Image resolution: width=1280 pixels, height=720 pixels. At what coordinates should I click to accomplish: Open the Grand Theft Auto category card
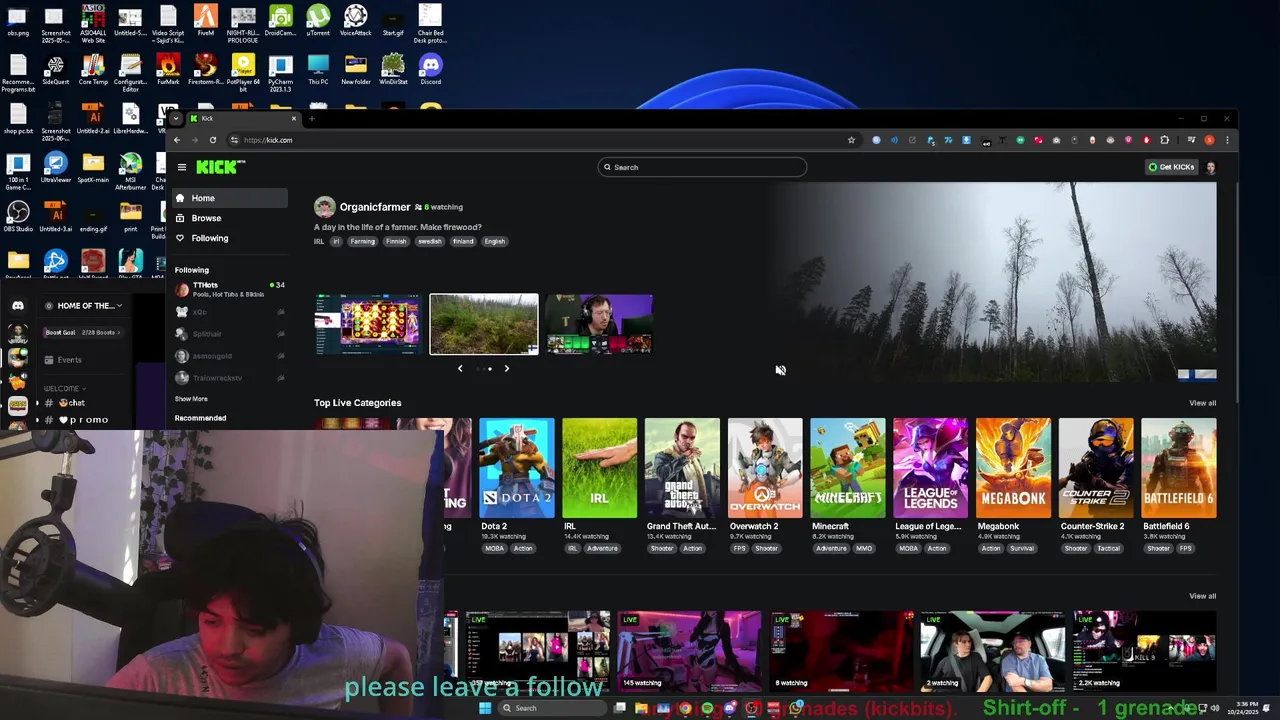pos(682,468)
